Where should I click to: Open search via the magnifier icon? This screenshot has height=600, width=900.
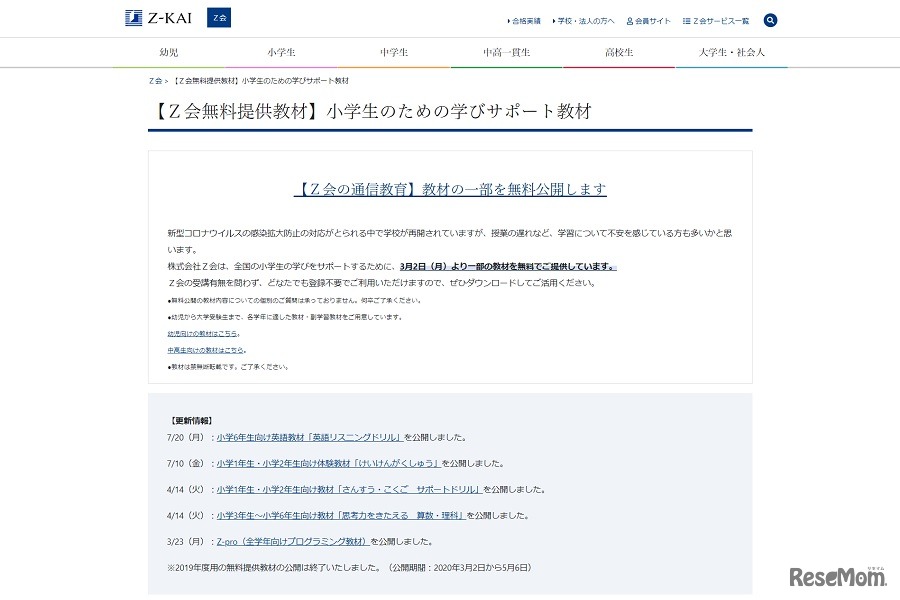point(770,20)
